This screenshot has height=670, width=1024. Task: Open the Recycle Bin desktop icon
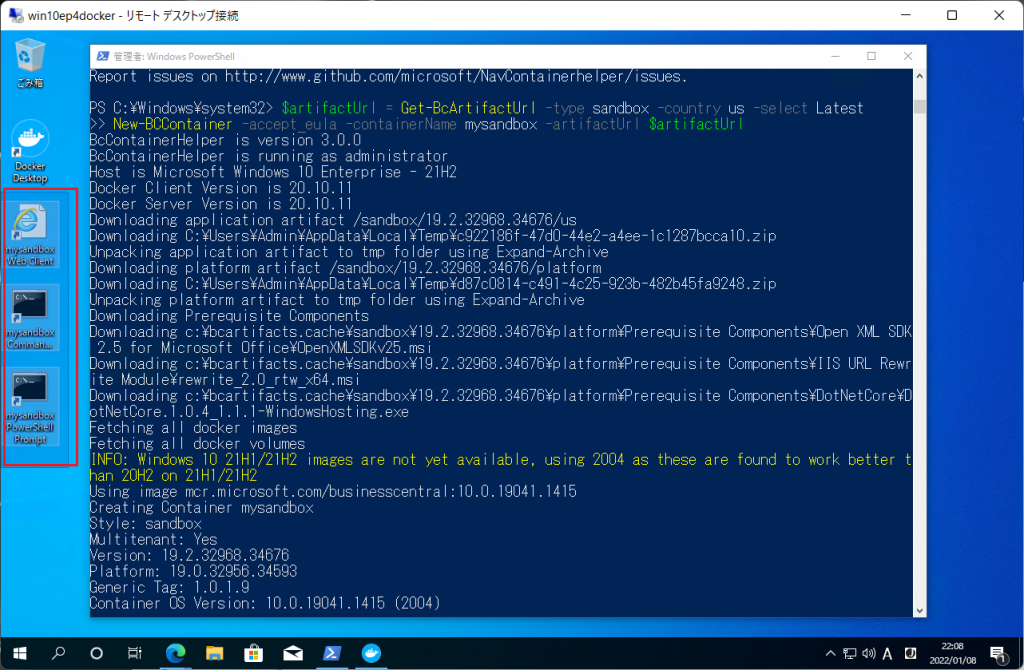coord(30,63)
